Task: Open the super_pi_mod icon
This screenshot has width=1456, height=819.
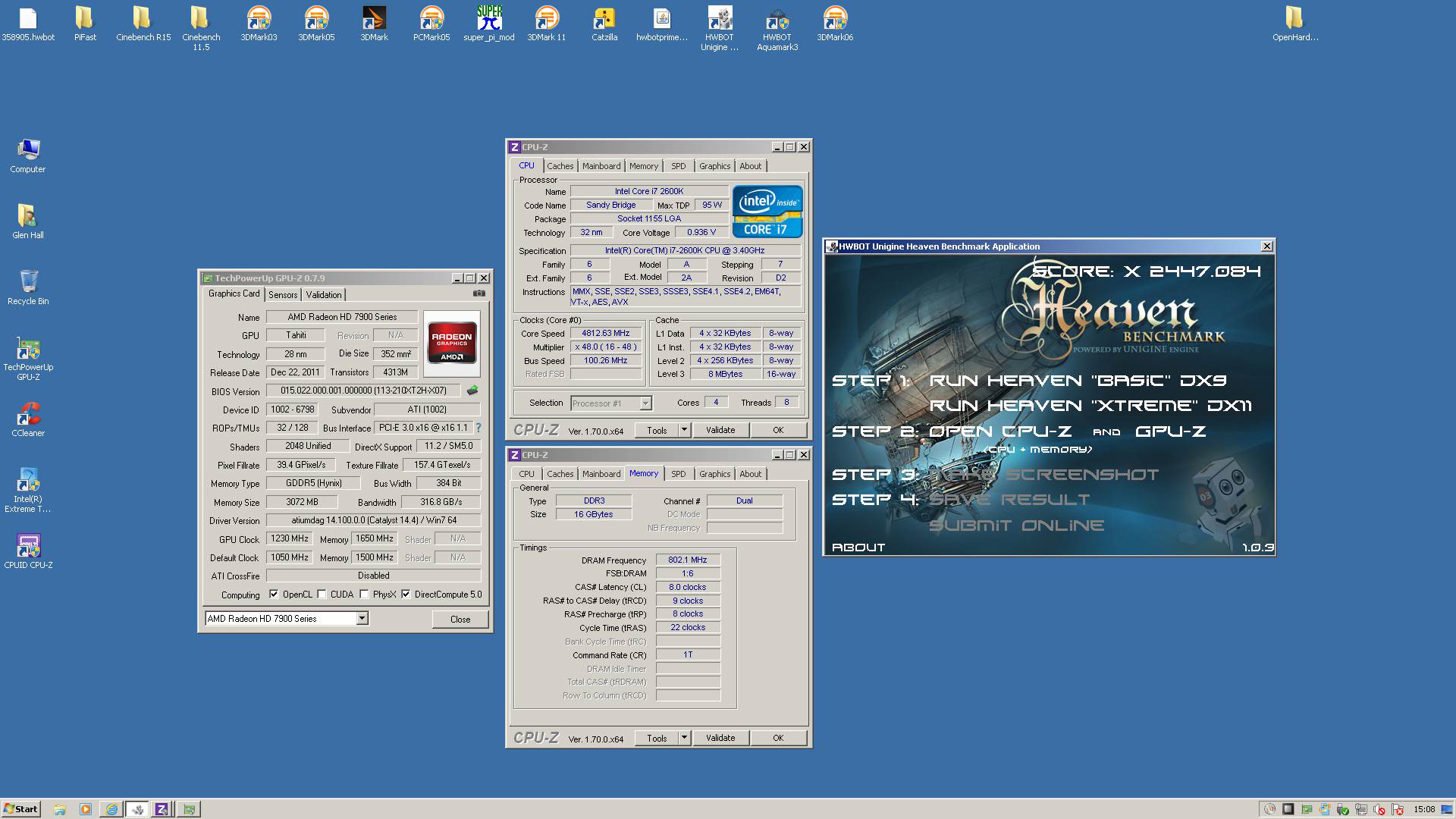Action: tap(489, 24)
